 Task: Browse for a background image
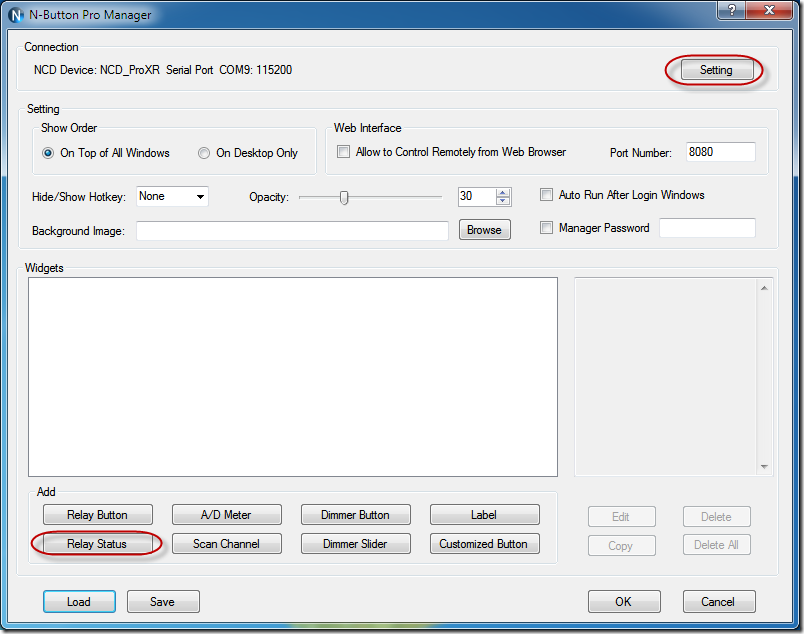[485, 230]
